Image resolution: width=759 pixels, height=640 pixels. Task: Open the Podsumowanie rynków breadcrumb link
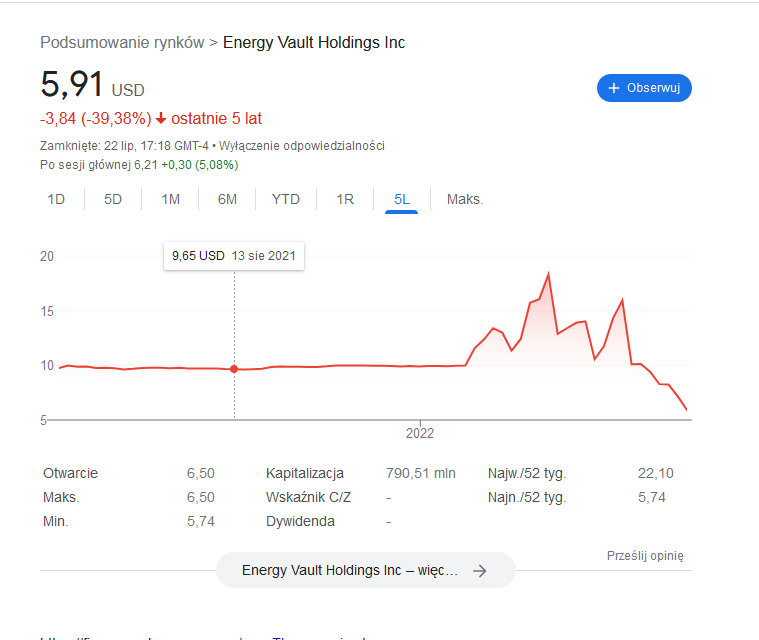point(122,43)
